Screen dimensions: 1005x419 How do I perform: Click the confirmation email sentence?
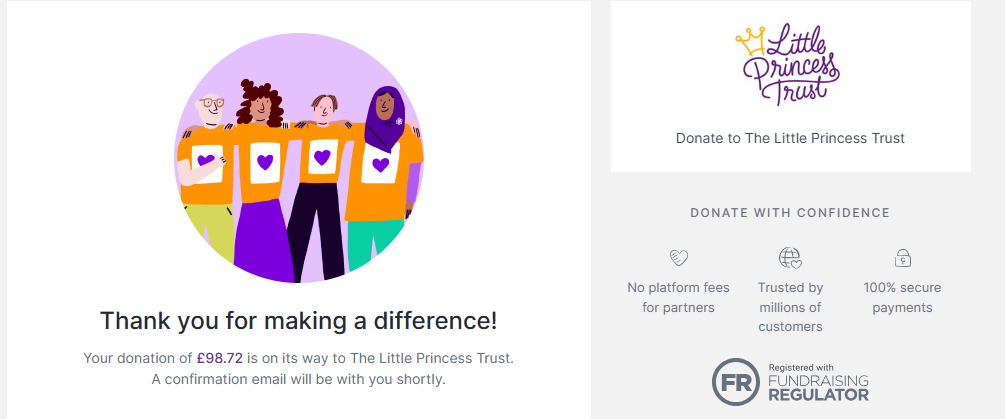[299, 379]
